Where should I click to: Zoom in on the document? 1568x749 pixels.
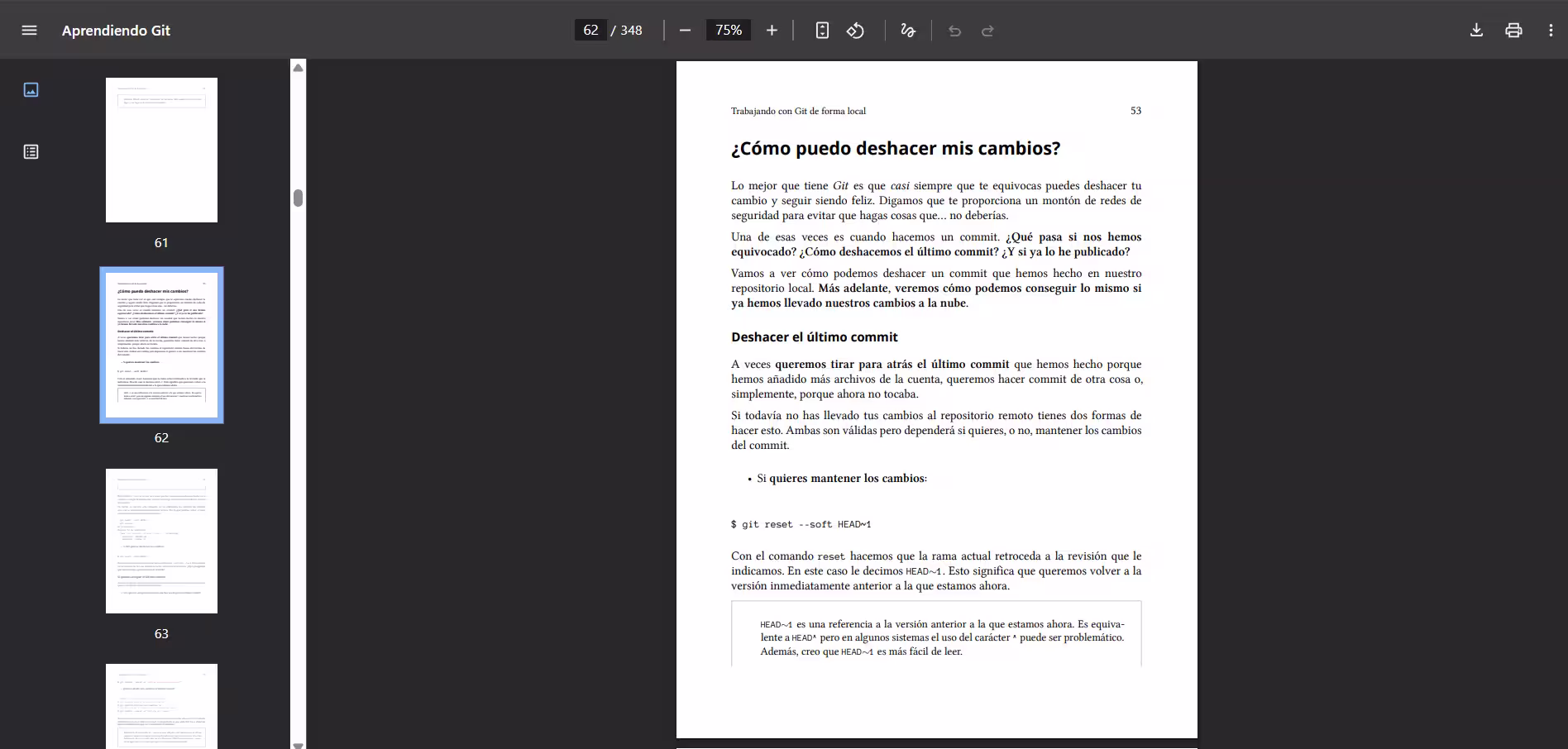(x=771, y=31)
